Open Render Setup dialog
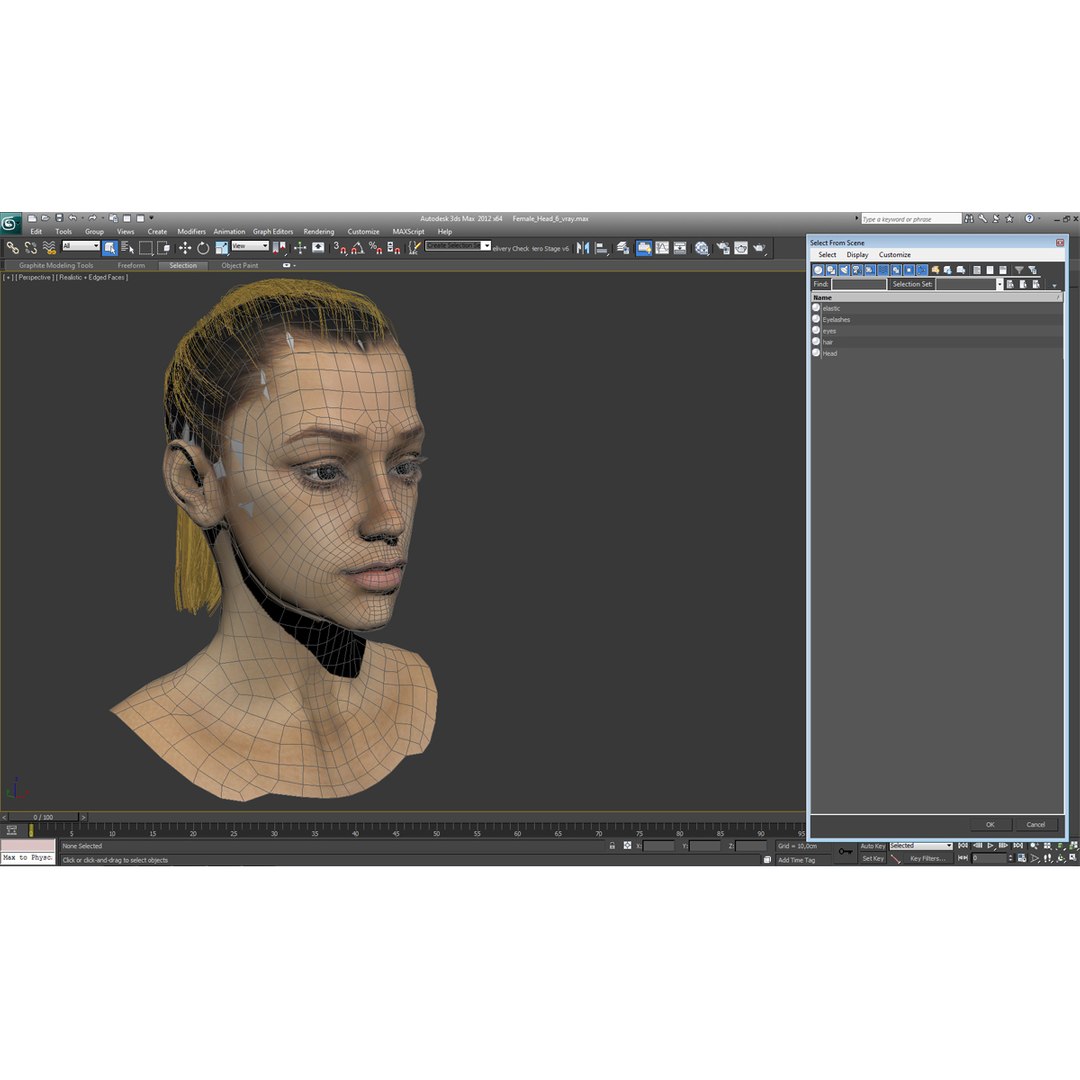The height and width of the screenshot is (1080, 1080). tap(723, 248)
